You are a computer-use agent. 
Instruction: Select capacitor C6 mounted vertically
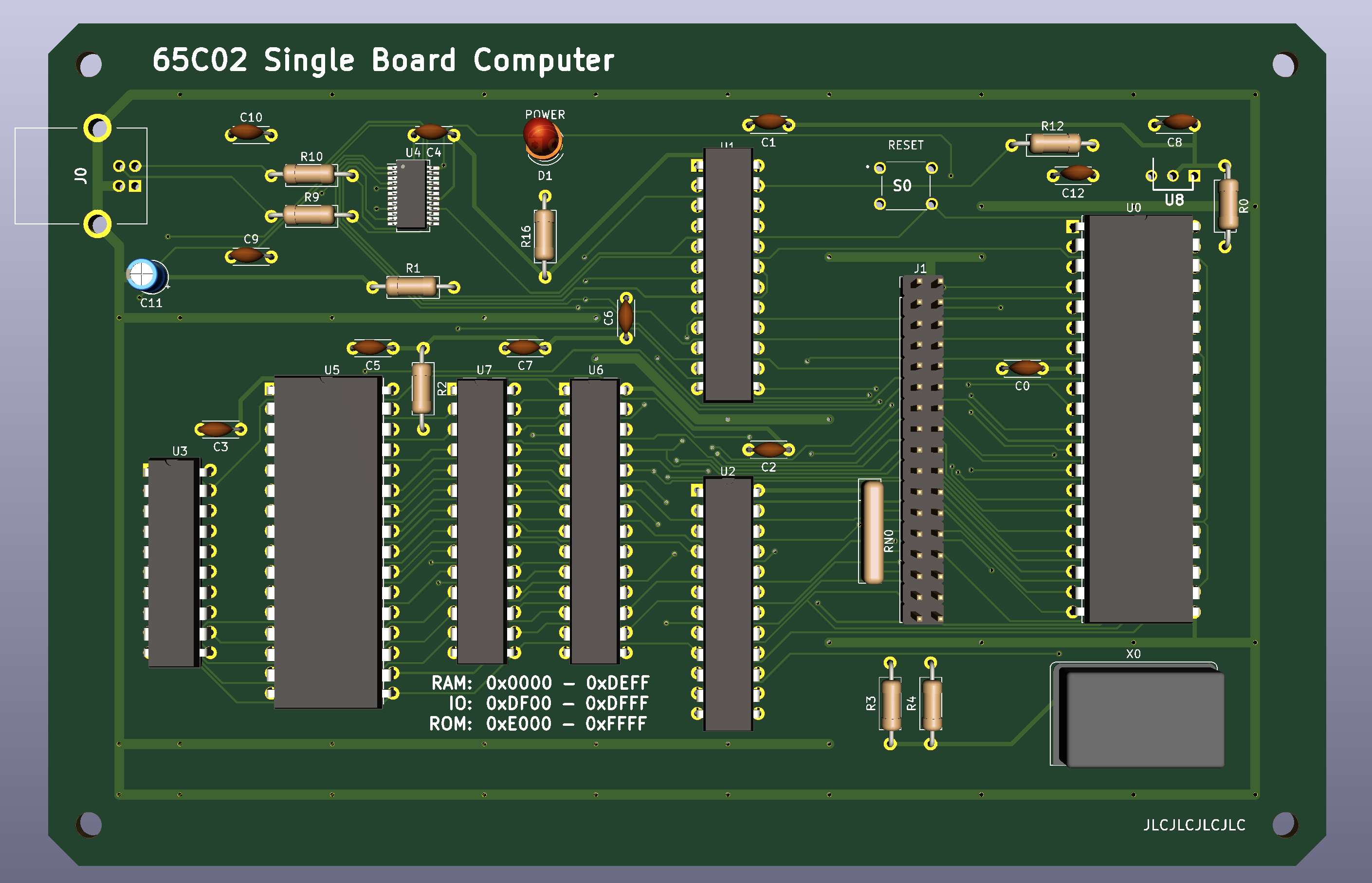(x=625, y=317)
